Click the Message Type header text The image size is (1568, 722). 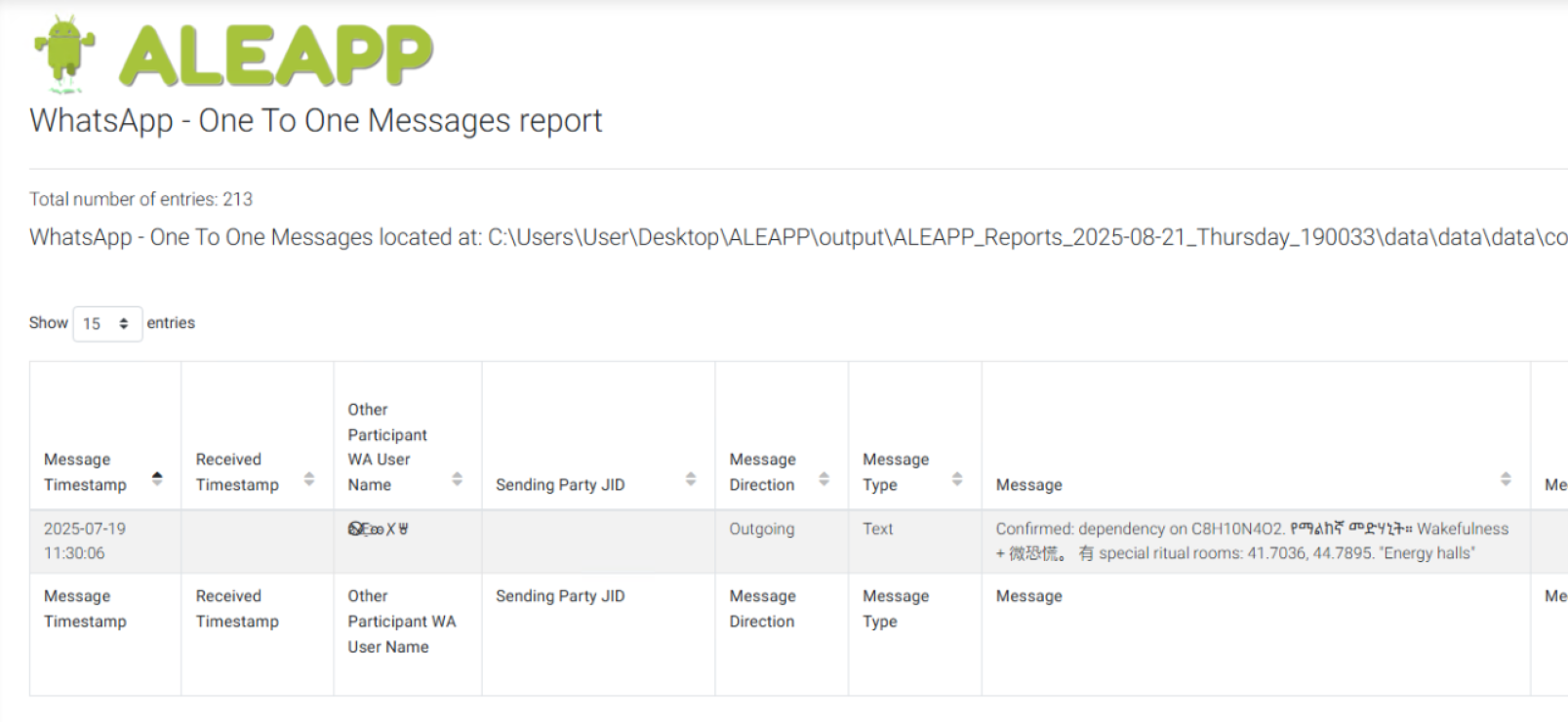point(896,472)
